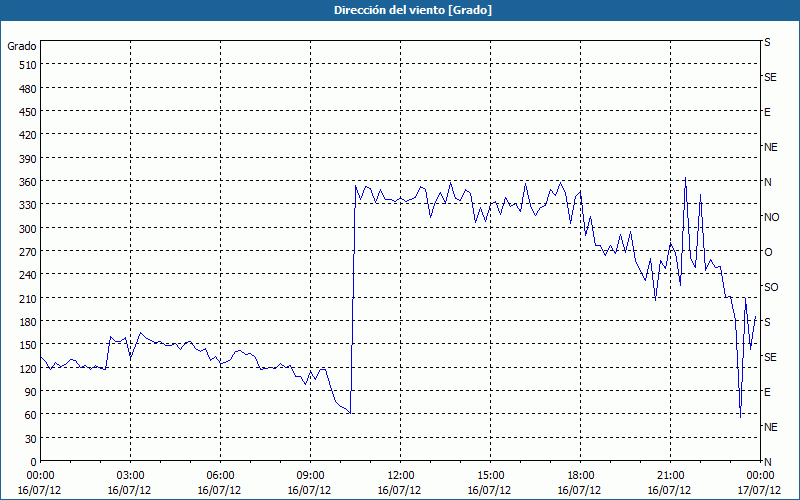The height and width of the screenshot is (500, 800).
Task: Pick the 150 tick label on the left axis
Action: 29,345
